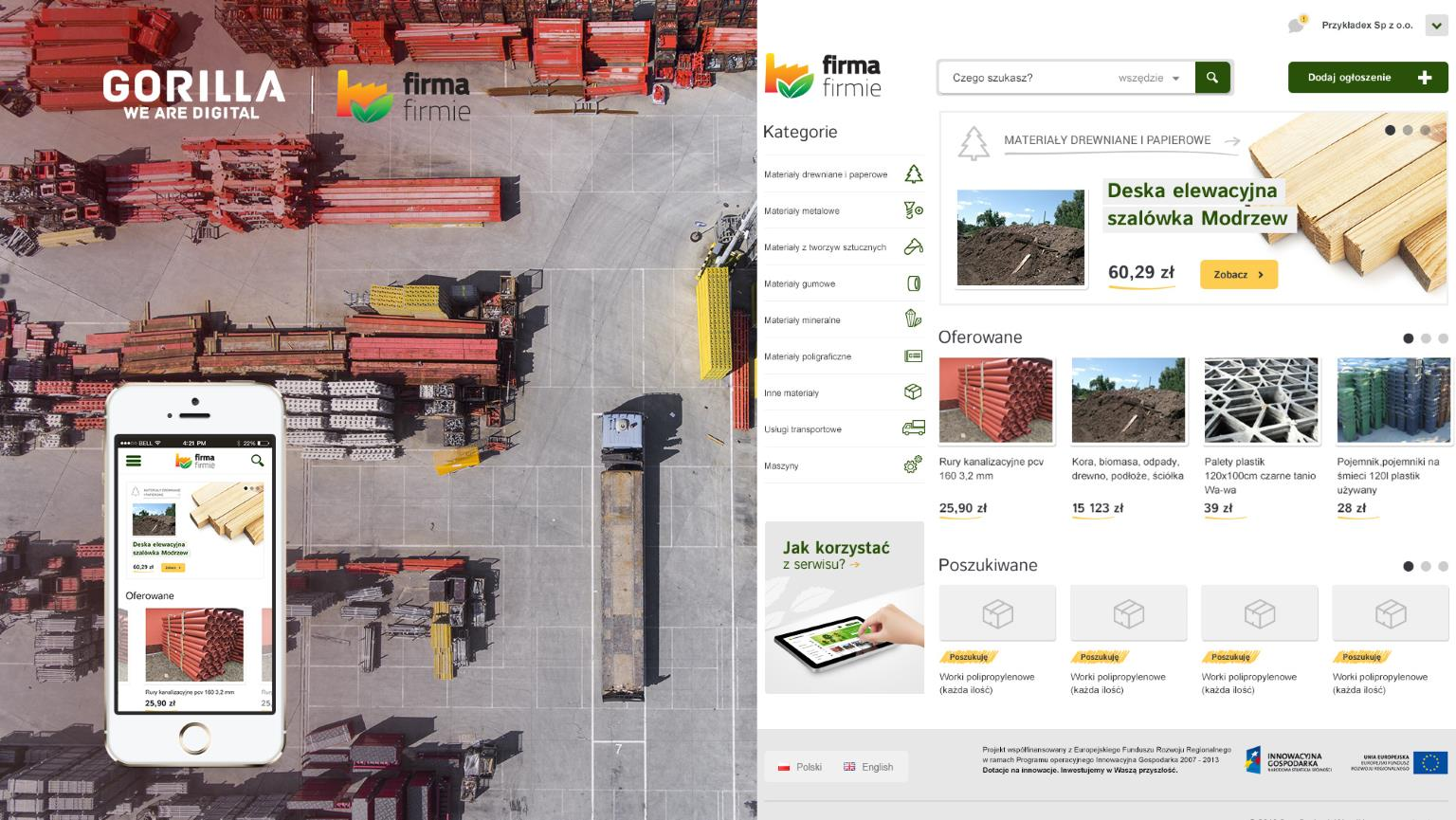Click the mineral crystal category icon
Viewport: 1456px width, 820px height.
point(913,319)
